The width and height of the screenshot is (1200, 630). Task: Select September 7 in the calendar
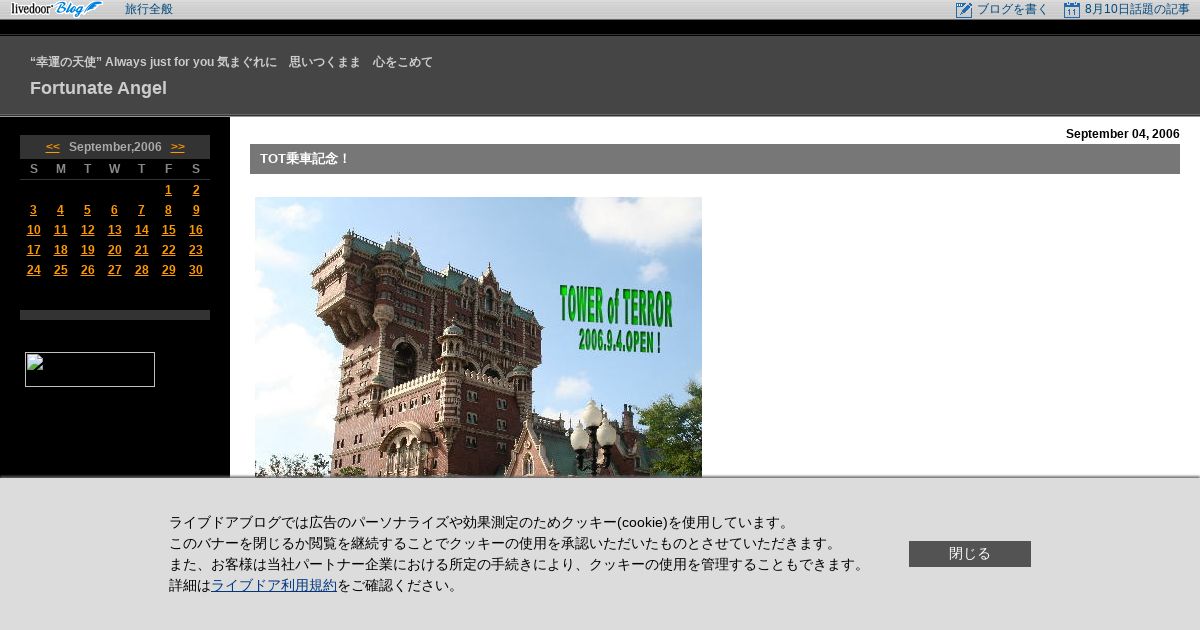[x=141, y=210]
